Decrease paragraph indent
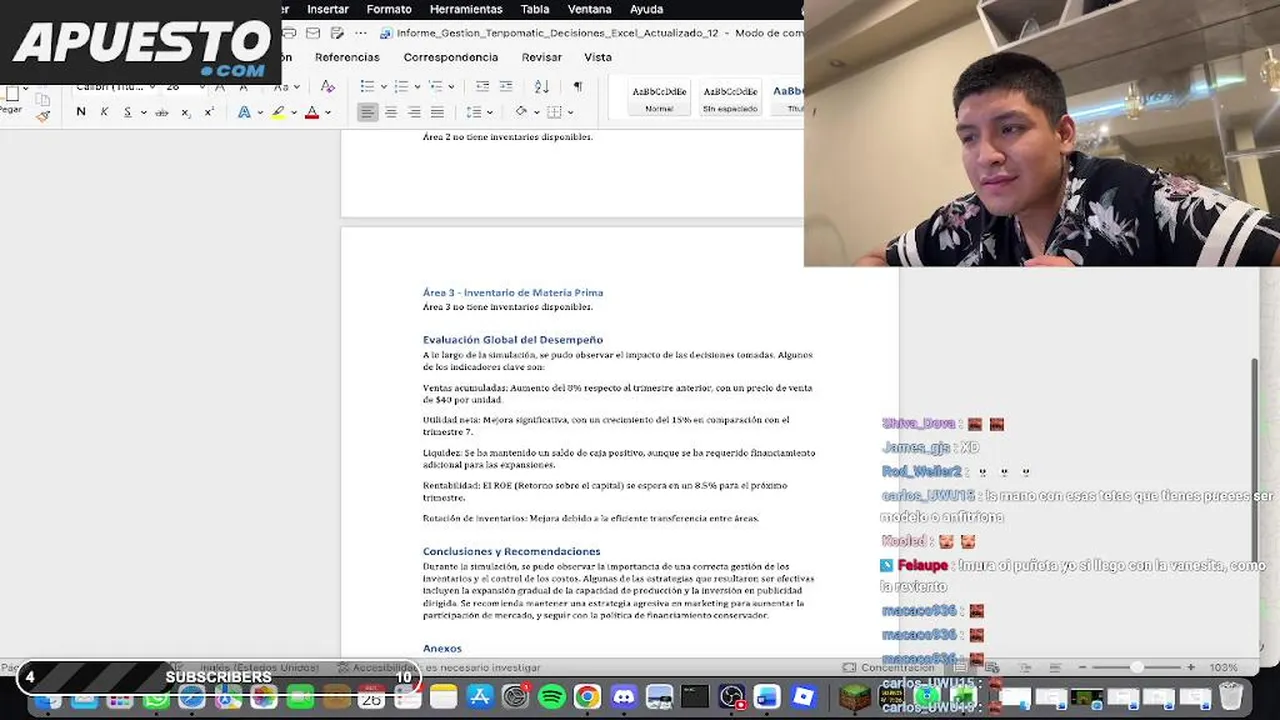 click(x=482, y=87)
